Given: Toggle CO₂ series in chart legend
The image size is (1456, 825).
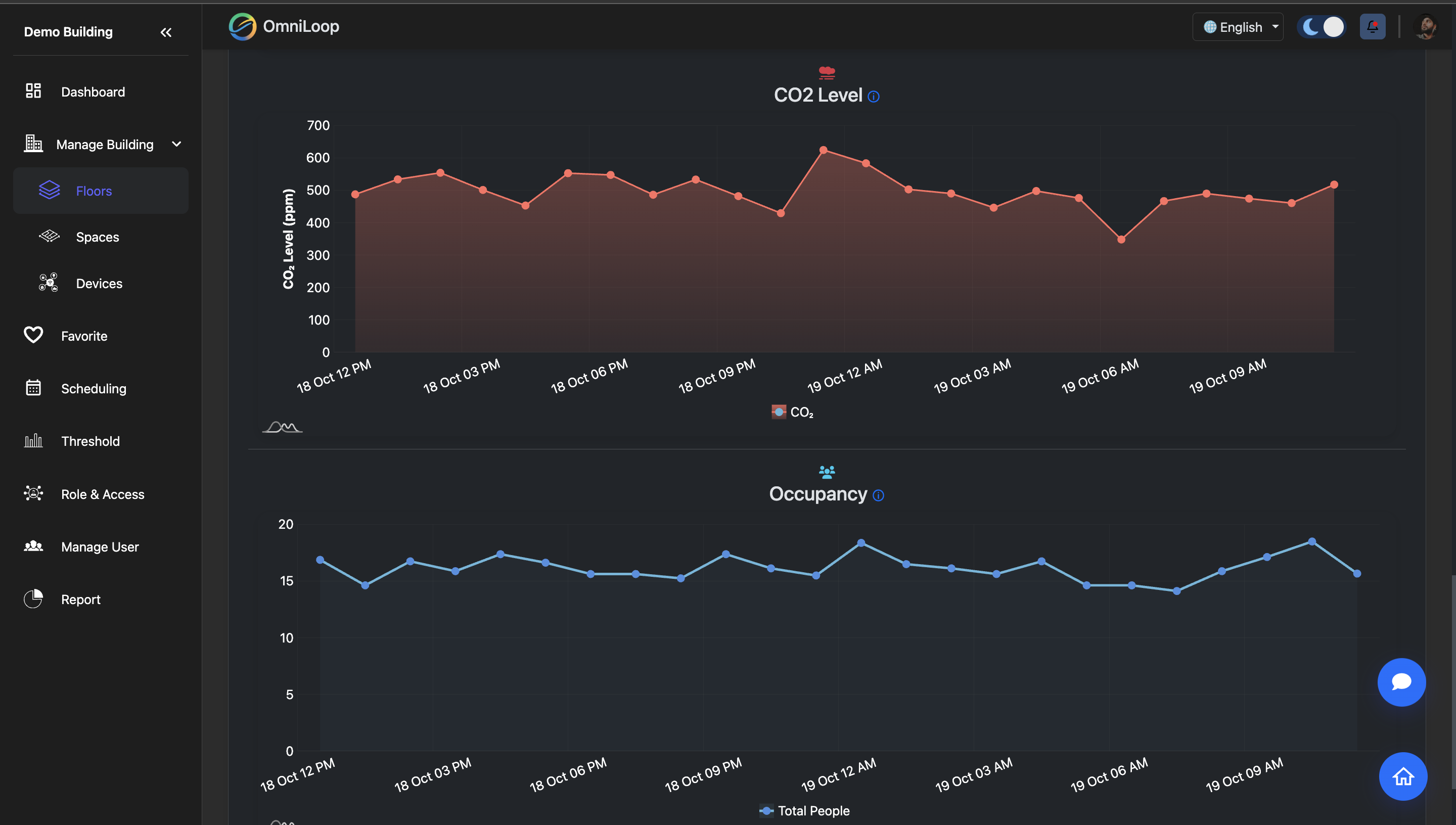Looking at the screenshot, I should pyautogui.click(x=792, y=412).
